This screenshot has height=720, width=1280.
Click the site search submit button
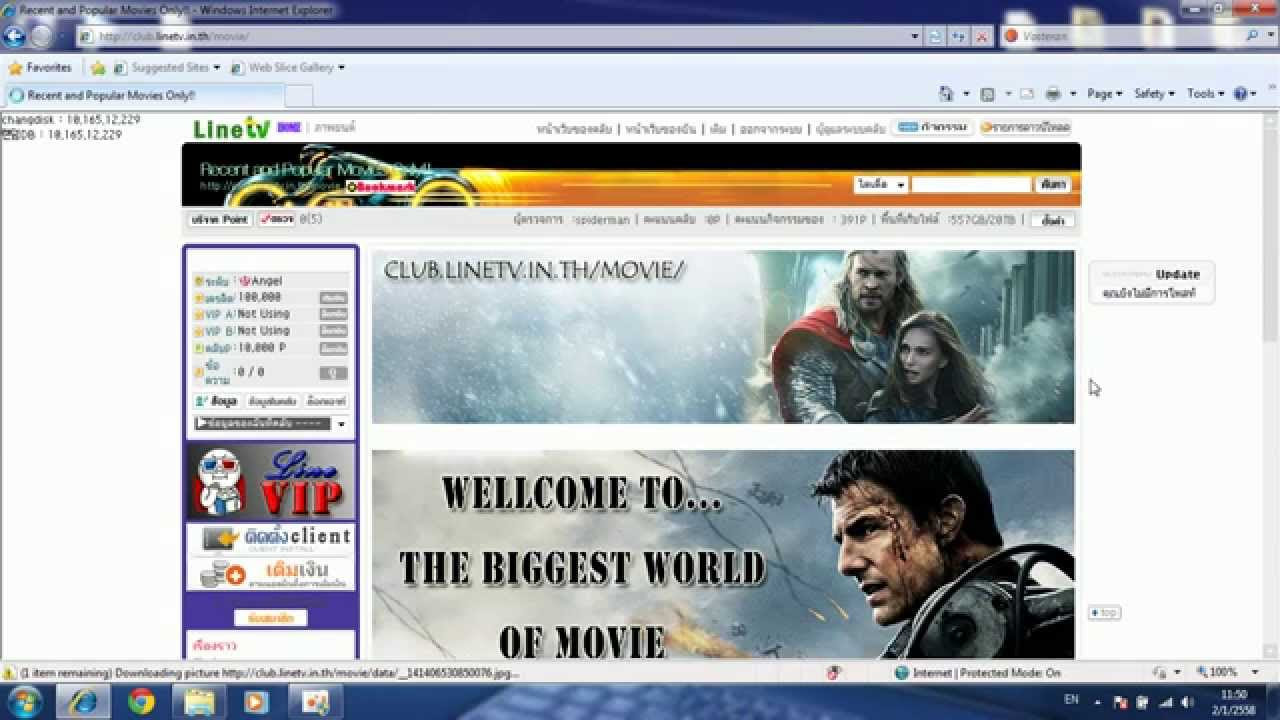click(1053, 185)
